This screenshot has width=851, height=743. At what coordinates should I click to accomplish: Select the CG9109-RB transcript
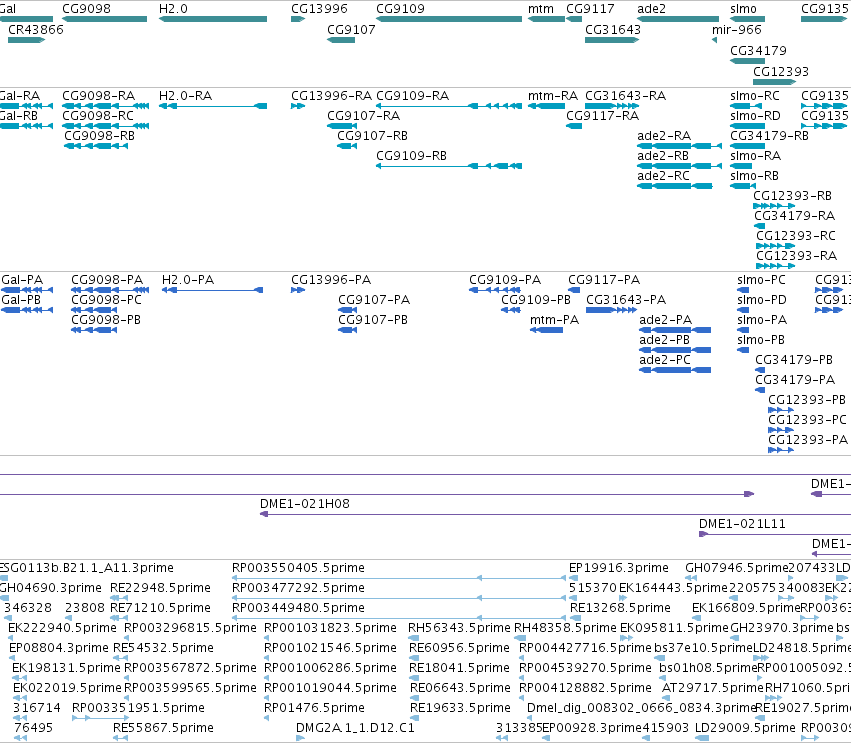click(449, 166)
